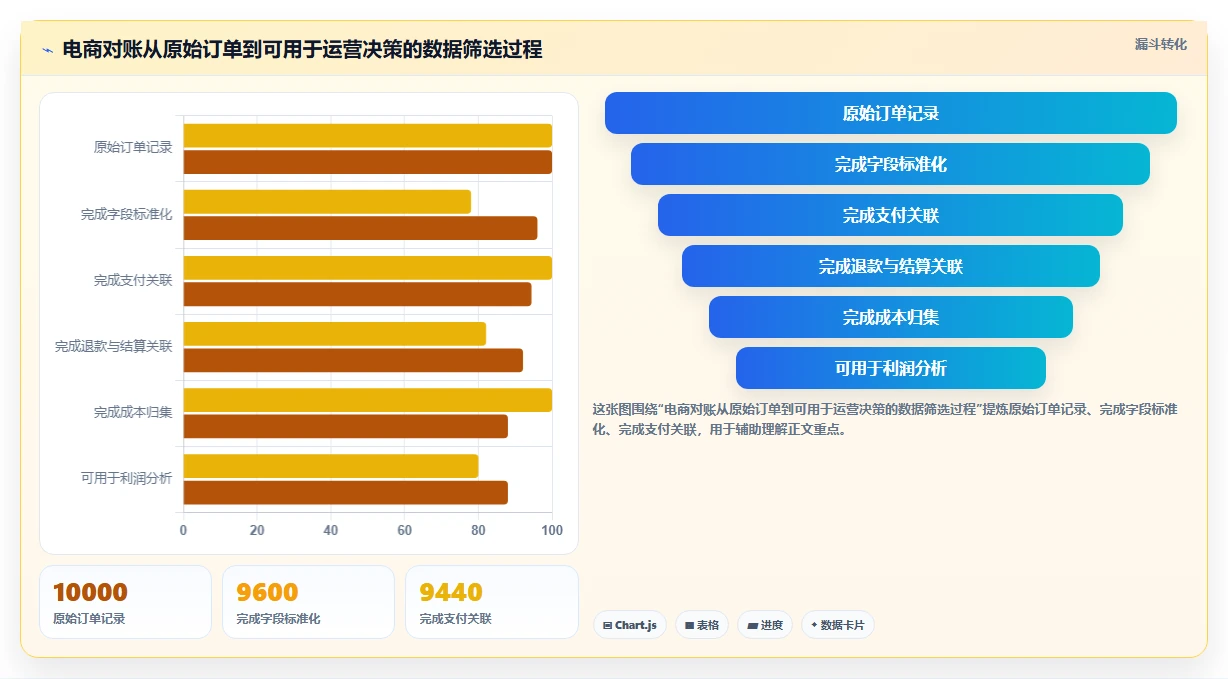Click the chart axis label 完成成本归集
1228x679 pixels.
pos(133,412)
